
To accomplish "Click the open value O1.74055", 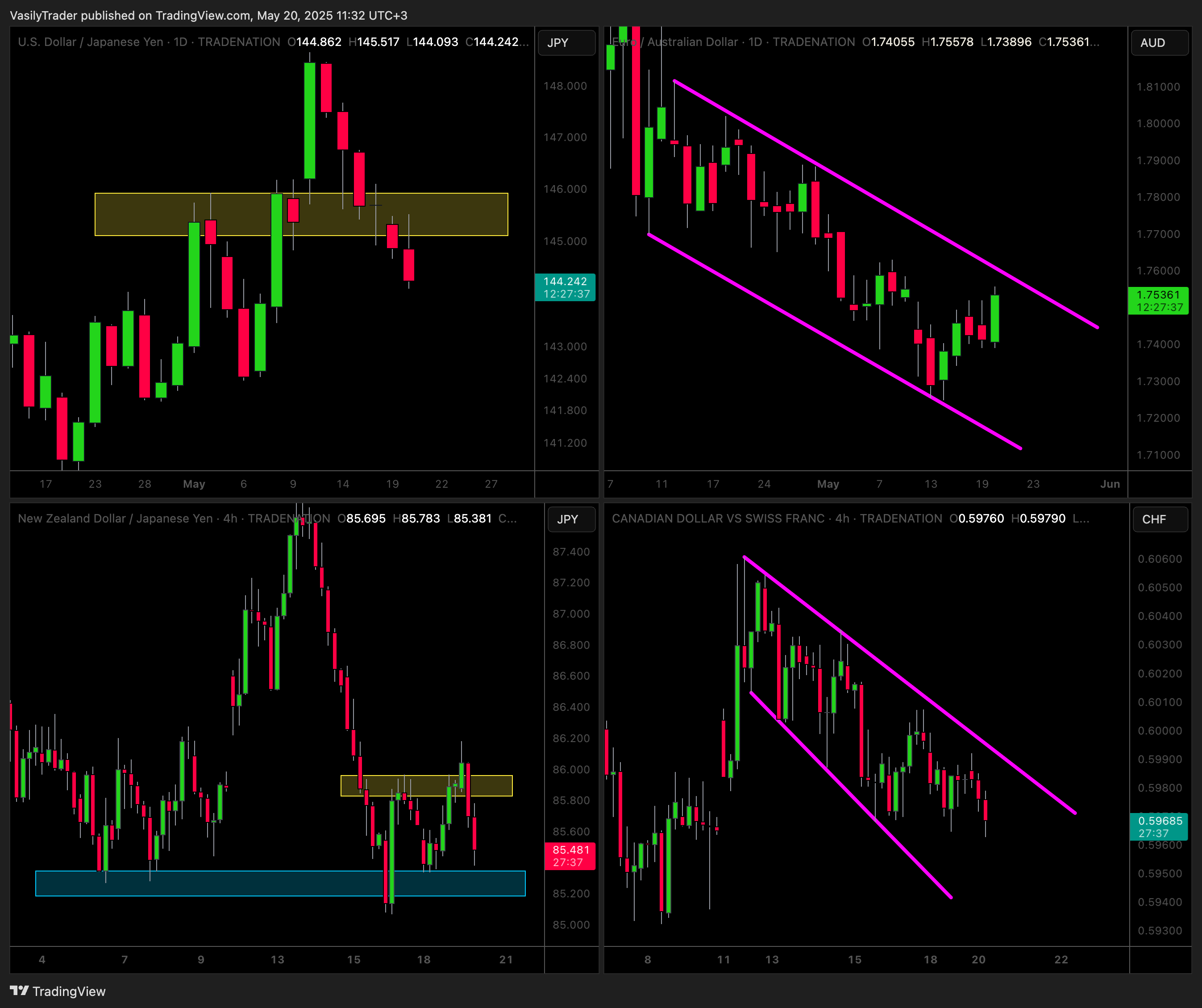I will (x=888, y=42).
